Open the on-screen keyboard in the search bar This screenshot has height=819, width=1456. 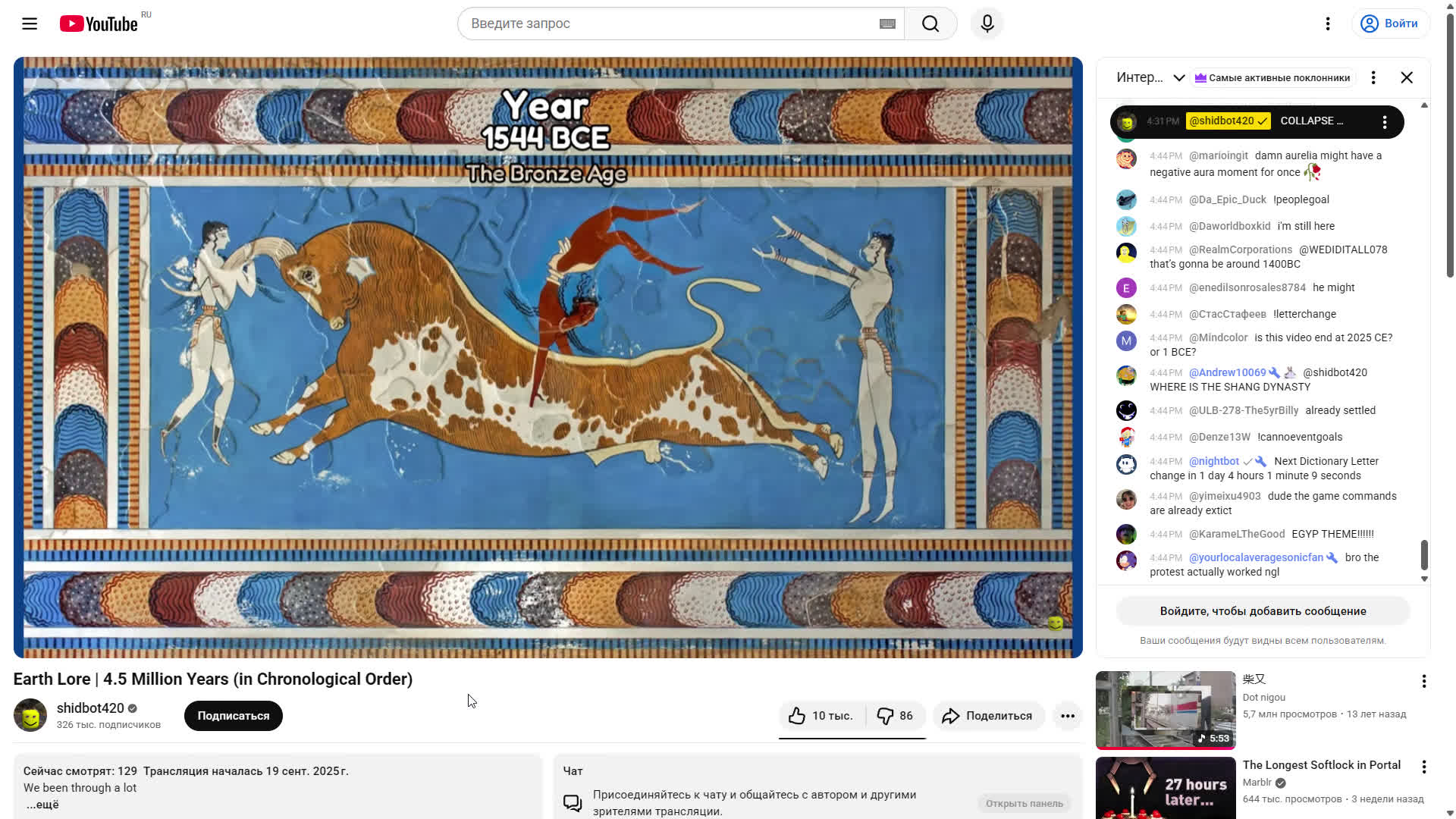tap(886, 24)
